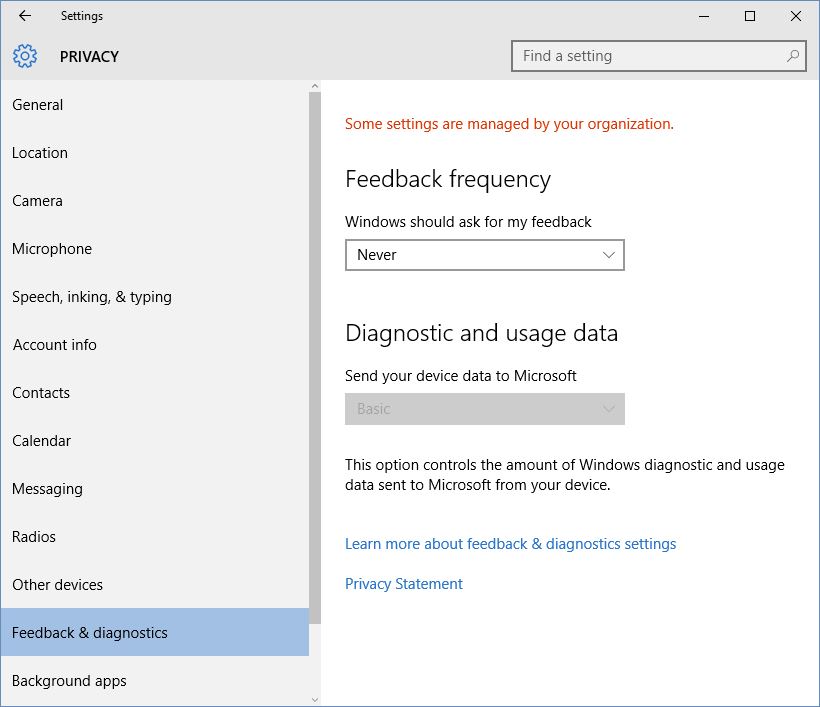This screenshot has width=820, height=707.
Task: Select Location in the sidebar
Action: [x=40, y=152]
